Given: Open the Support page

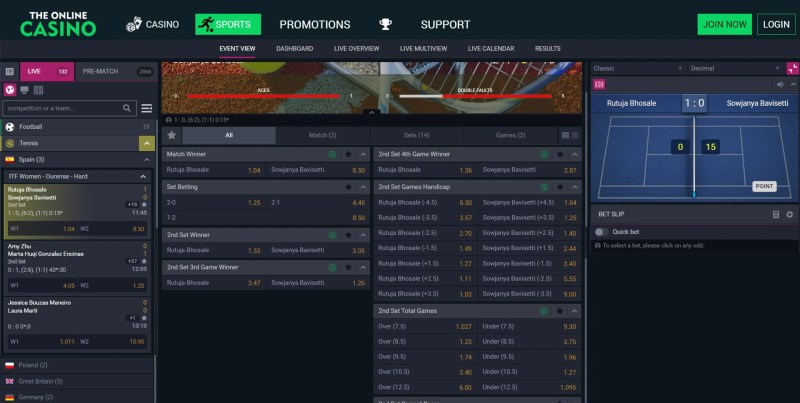Looking at the screenshot, I should pos(445,24).
